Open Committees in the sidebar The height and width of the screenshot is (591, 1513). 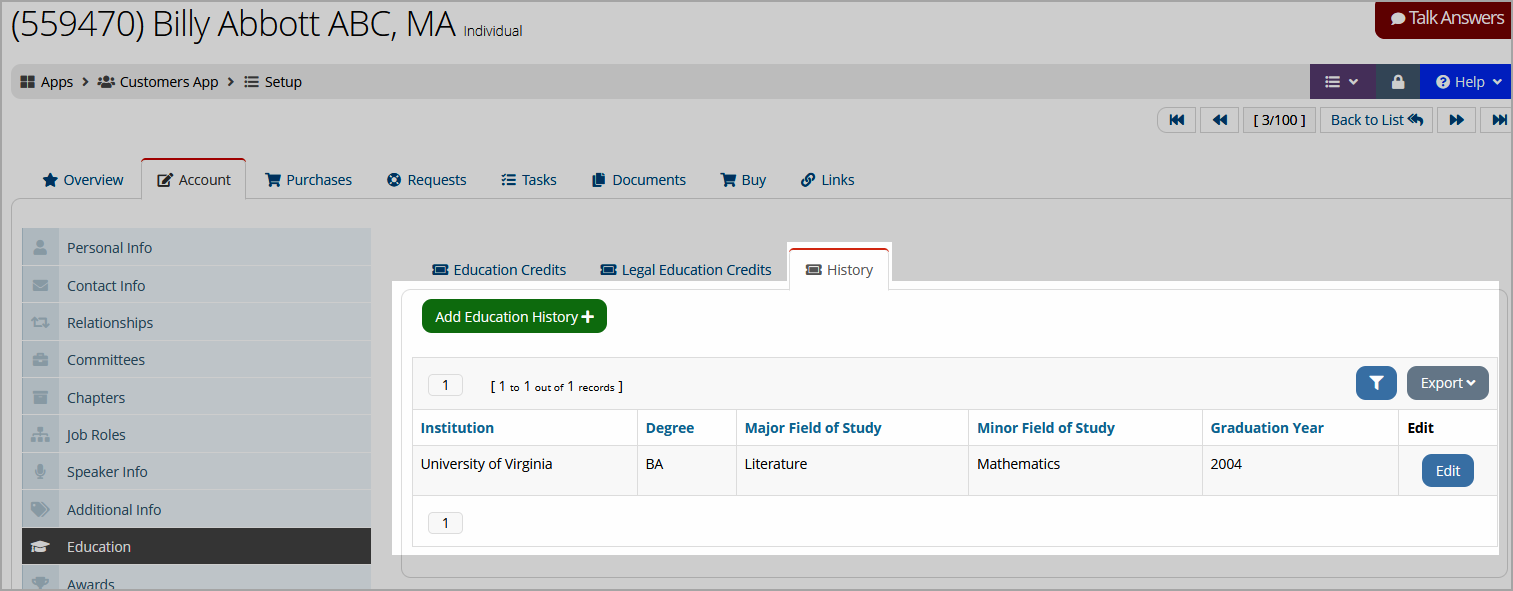[x=196, y=360]
